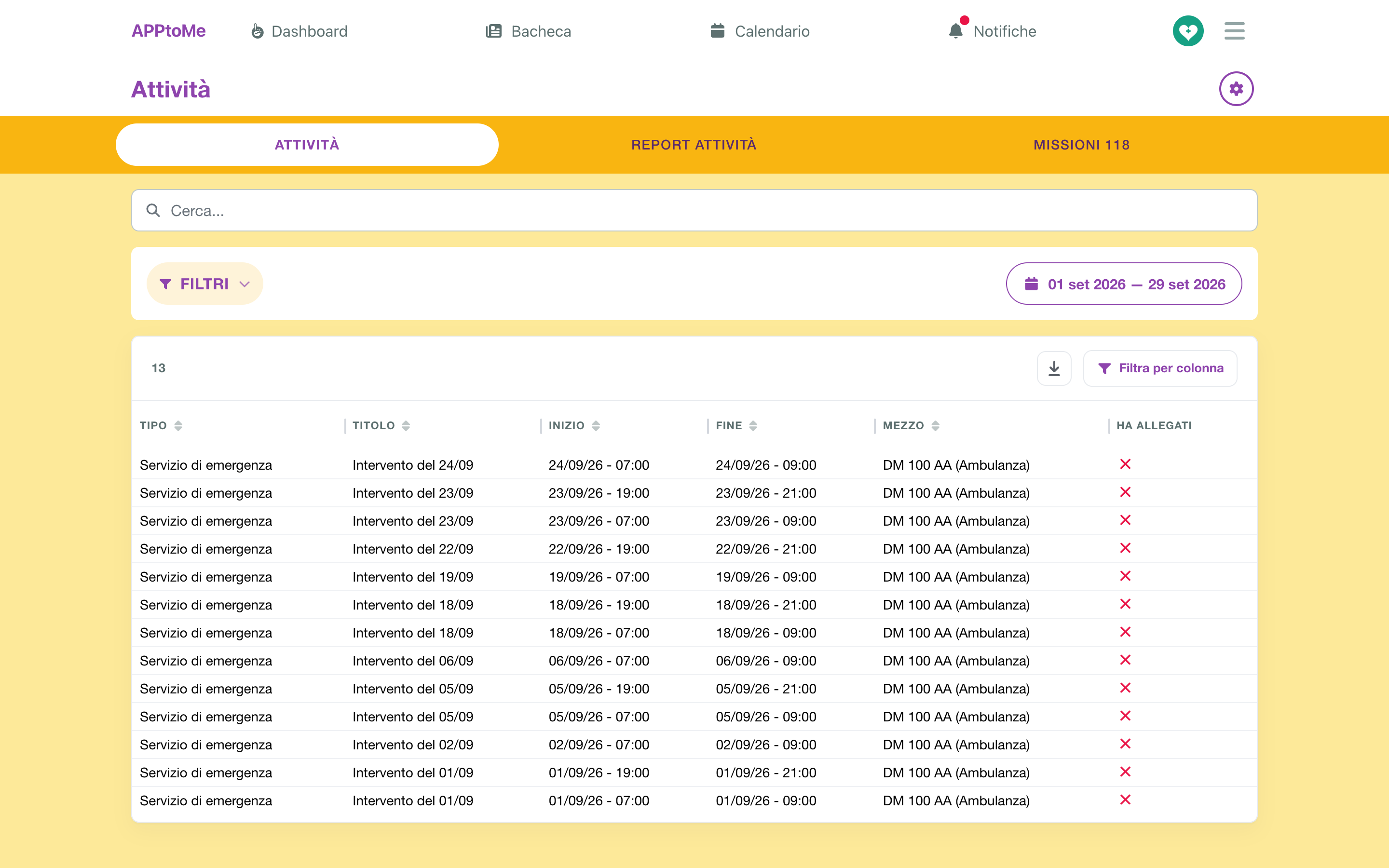The width and height of the screenshot is (1389, 868).
Task: Open Calendario in the top navigation
Action: (x=760, y=31)
